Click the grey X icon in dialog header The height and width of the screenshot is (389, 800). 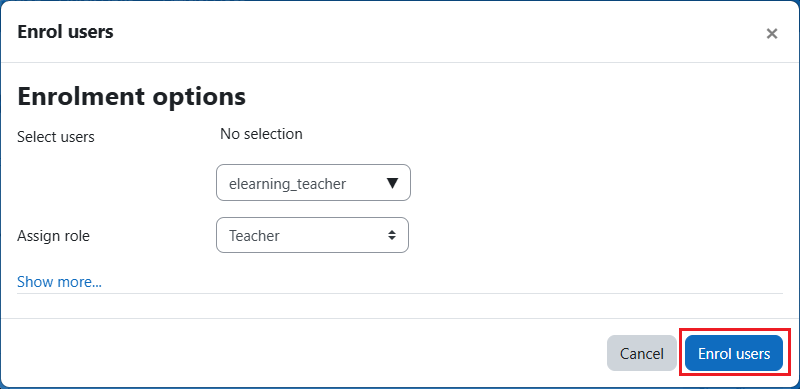pyautogui.click(x=771, y=34)
